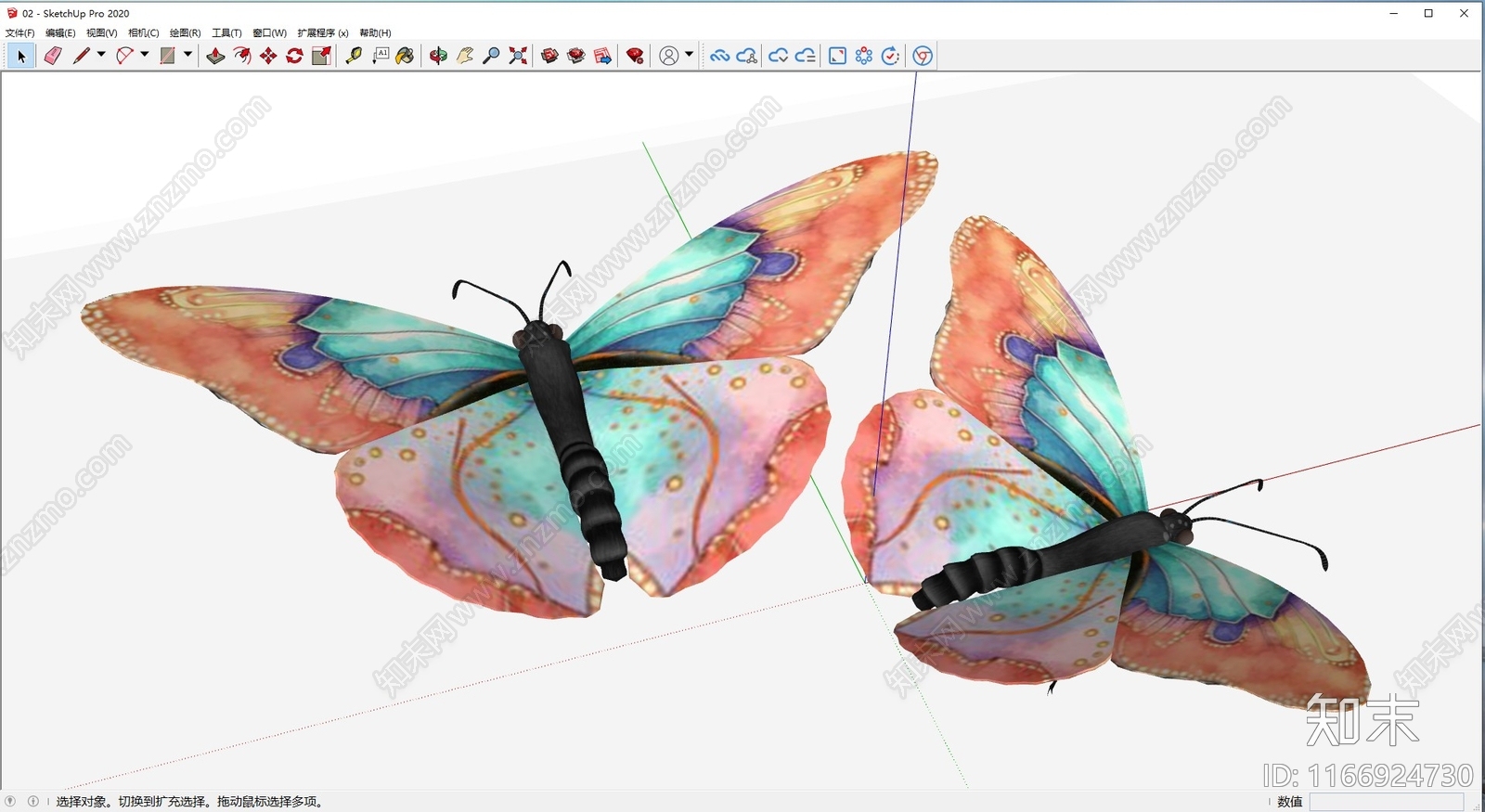Choose the Arc drawing tool
This screenshot has width=1485, height=812.
click(124, 56)
